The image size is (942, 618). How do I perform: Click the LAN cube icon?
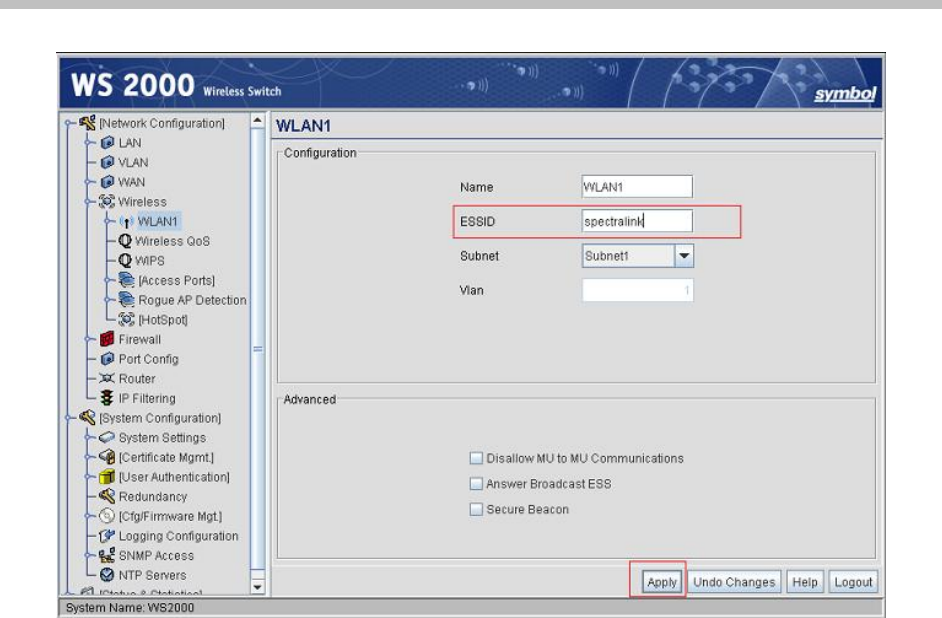tap(107, 143)
